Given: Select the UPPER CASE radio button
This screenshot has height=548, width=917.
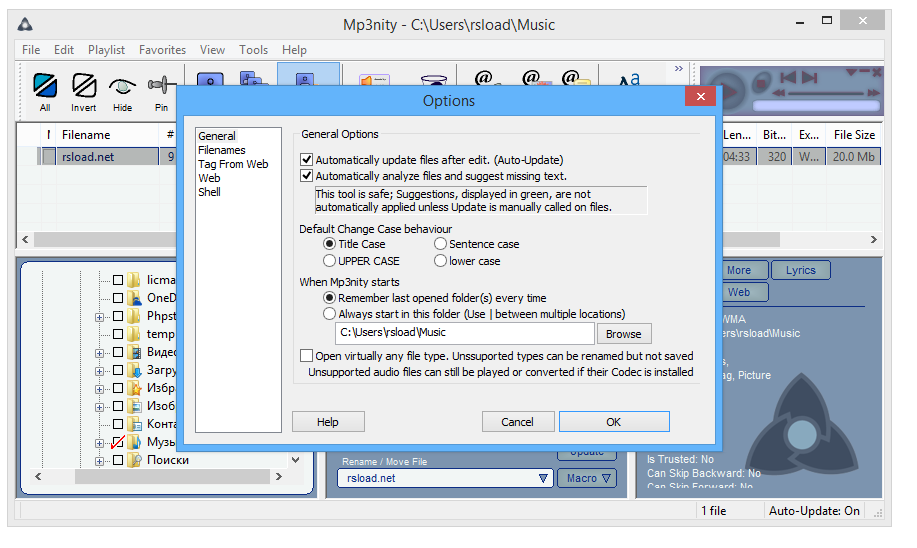Looking at the screenshot, I should pos(330,261).
